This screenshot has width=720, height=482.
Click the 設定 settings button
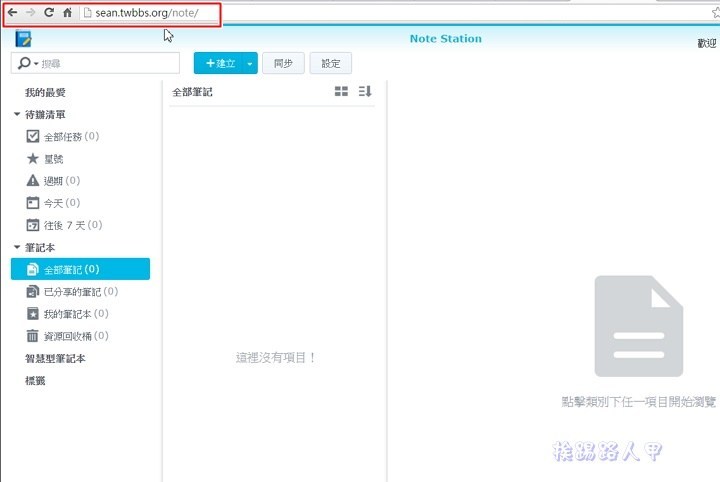(x=331, y=63)
